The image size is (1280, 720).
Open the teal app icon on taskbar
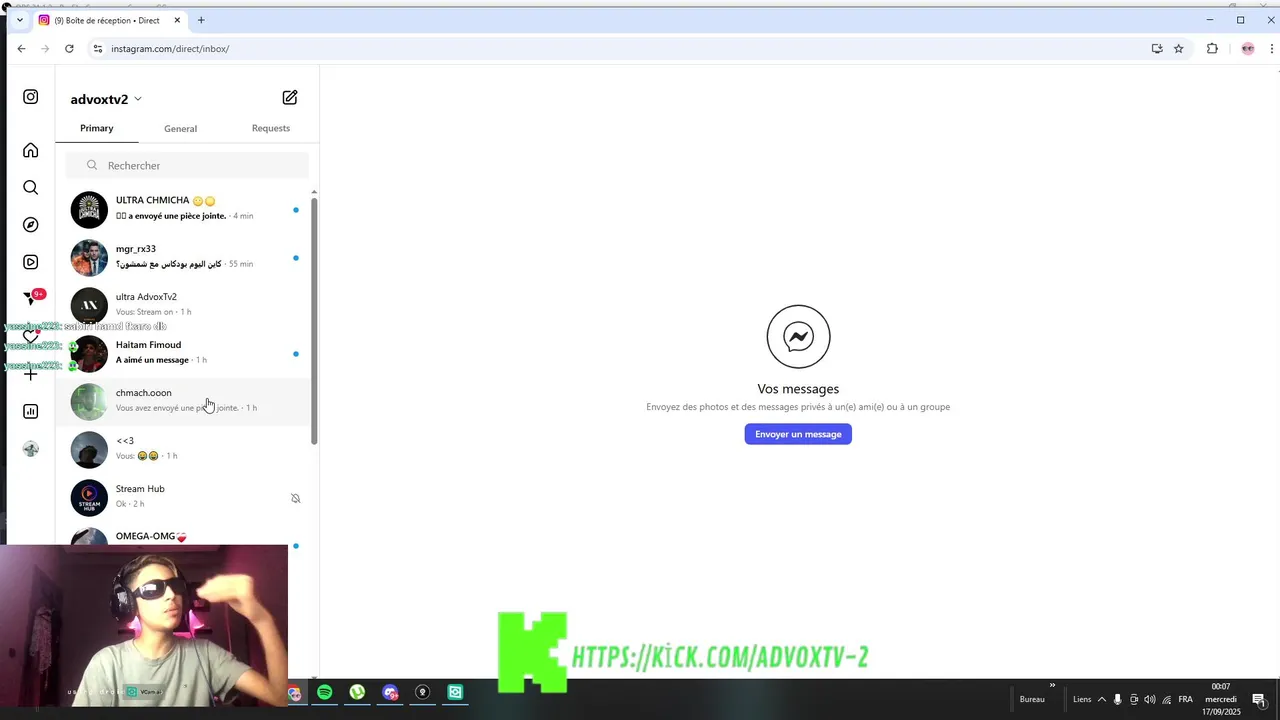coord(455,692)
